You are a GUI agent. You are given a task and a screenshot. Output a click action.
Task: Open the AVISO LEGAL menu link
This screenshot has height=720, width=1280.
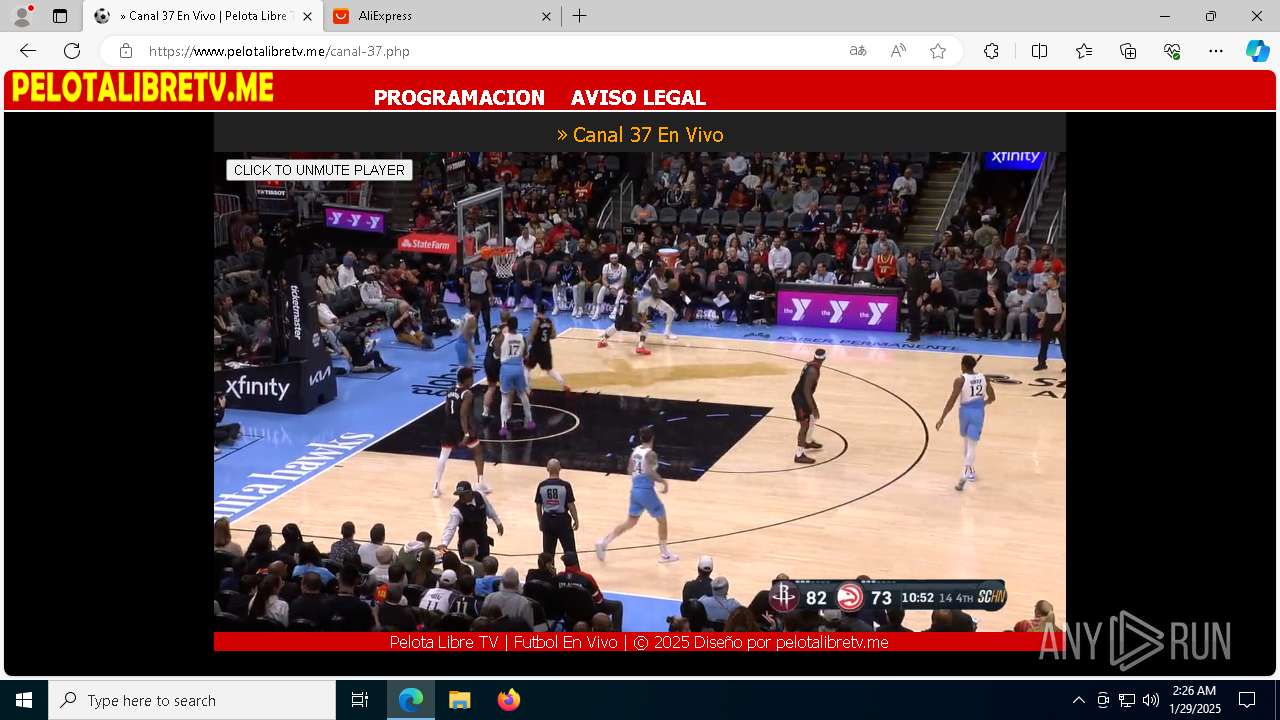638,98
